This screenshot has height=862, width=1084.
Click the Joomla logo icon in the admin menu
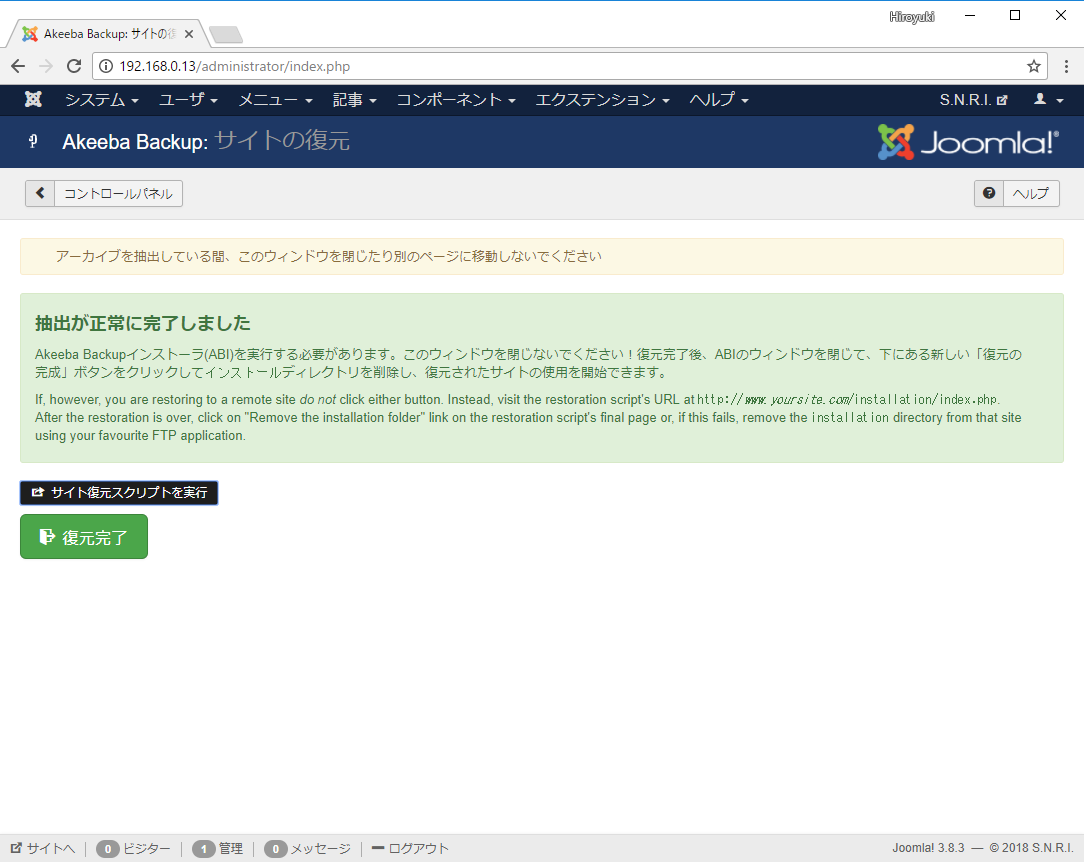(33, 100)
